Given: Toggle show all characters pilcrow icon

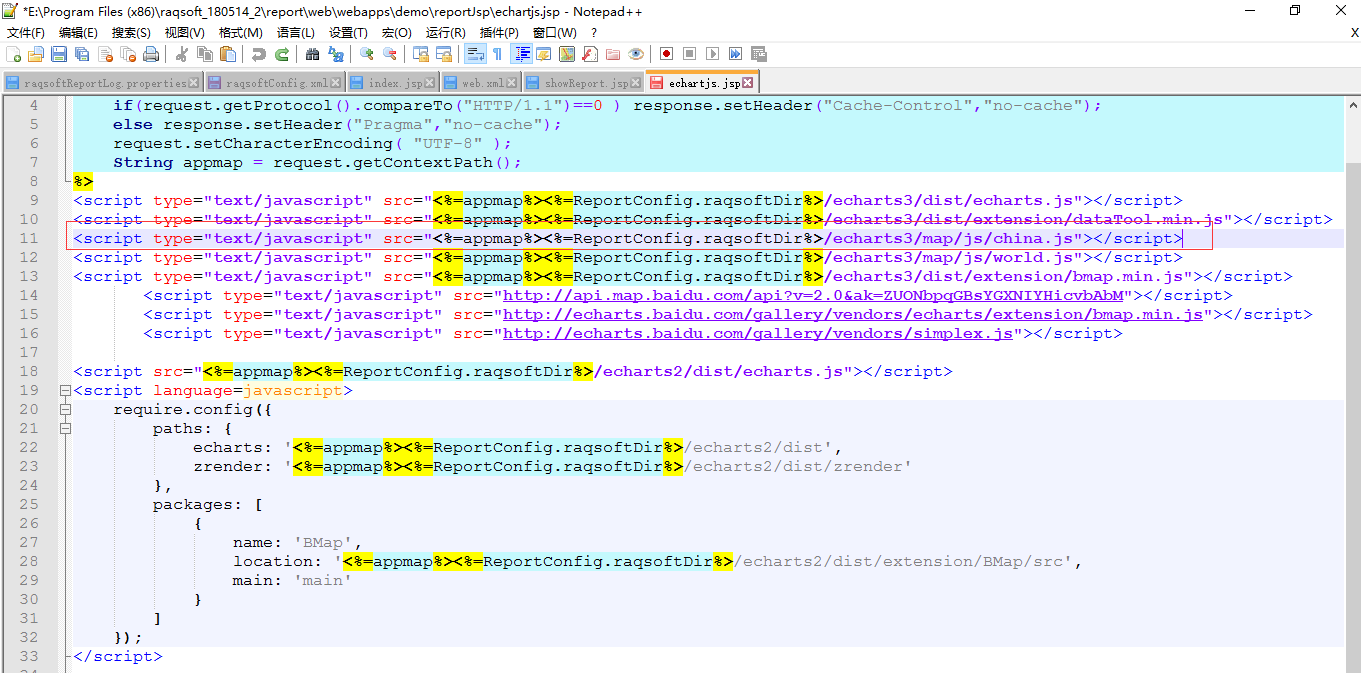Looking at the screenshot, I should 497,54.
